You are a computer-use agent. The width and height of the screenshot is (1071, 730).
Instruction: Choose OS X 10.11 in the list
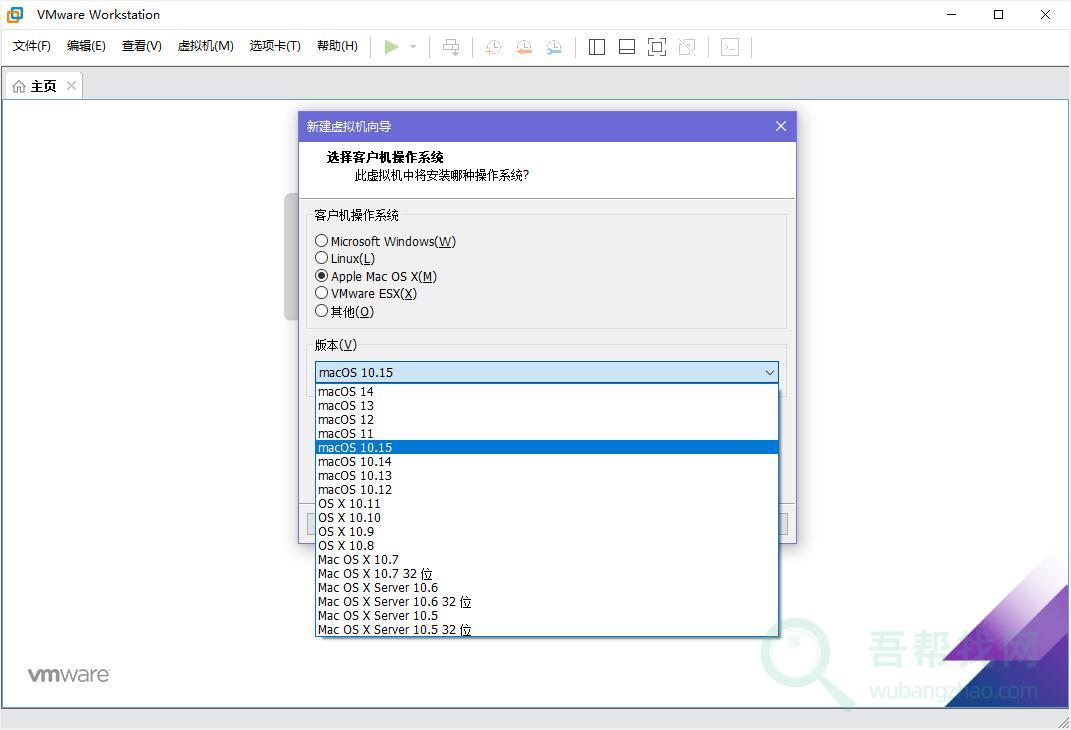click(349, 504)
